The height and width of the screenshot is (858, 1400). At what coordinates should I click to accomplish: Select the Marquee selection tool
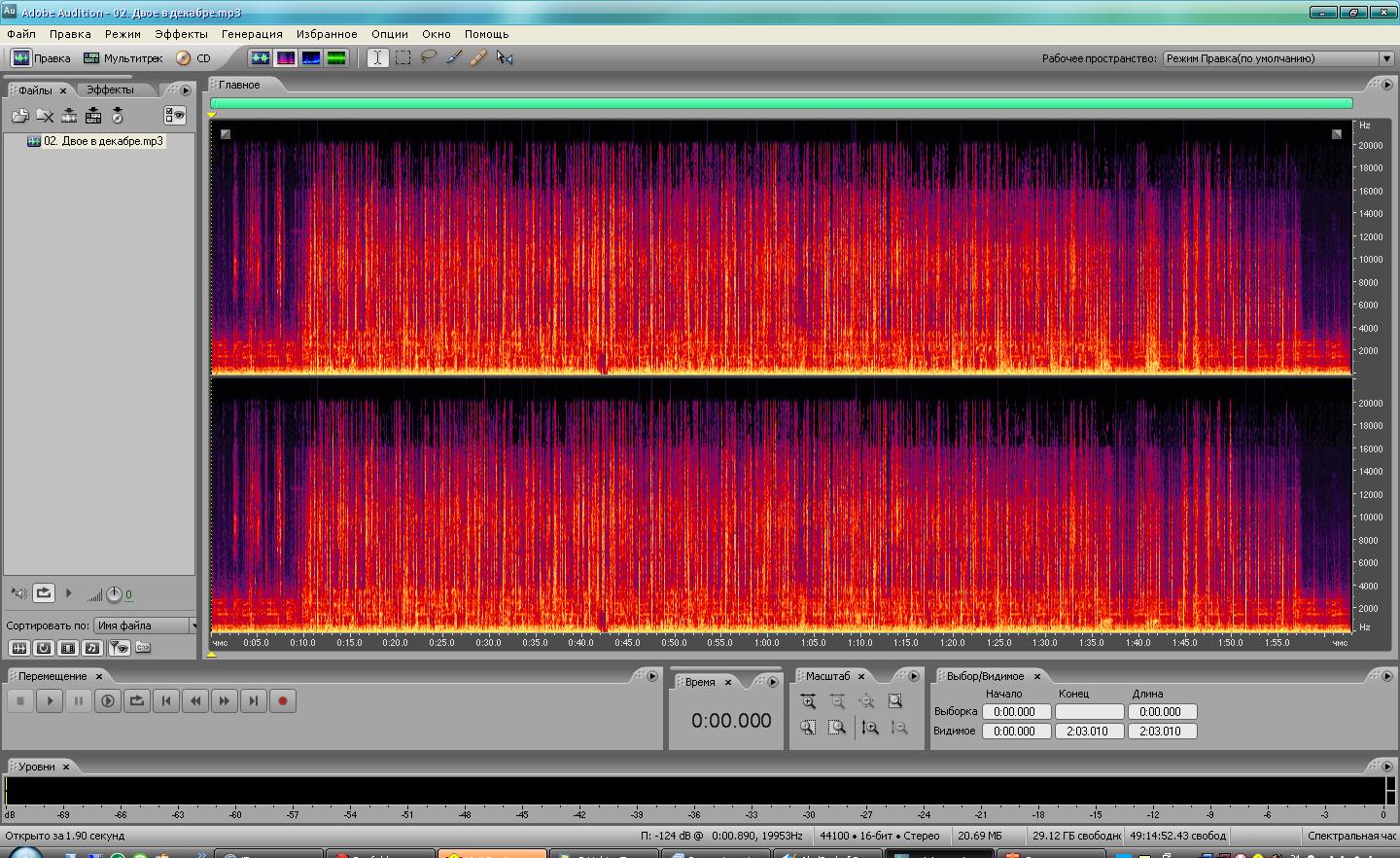pyautogui.click(x=403, y=57)
